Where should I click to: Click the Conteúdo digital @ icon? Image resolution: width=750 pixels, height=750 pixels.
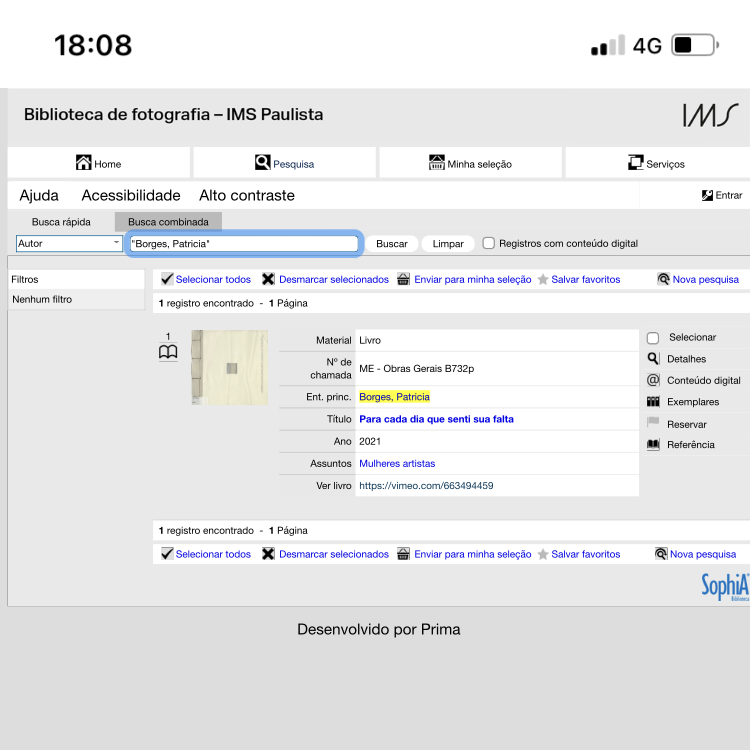pyautogui.click(x=653, y=380)
